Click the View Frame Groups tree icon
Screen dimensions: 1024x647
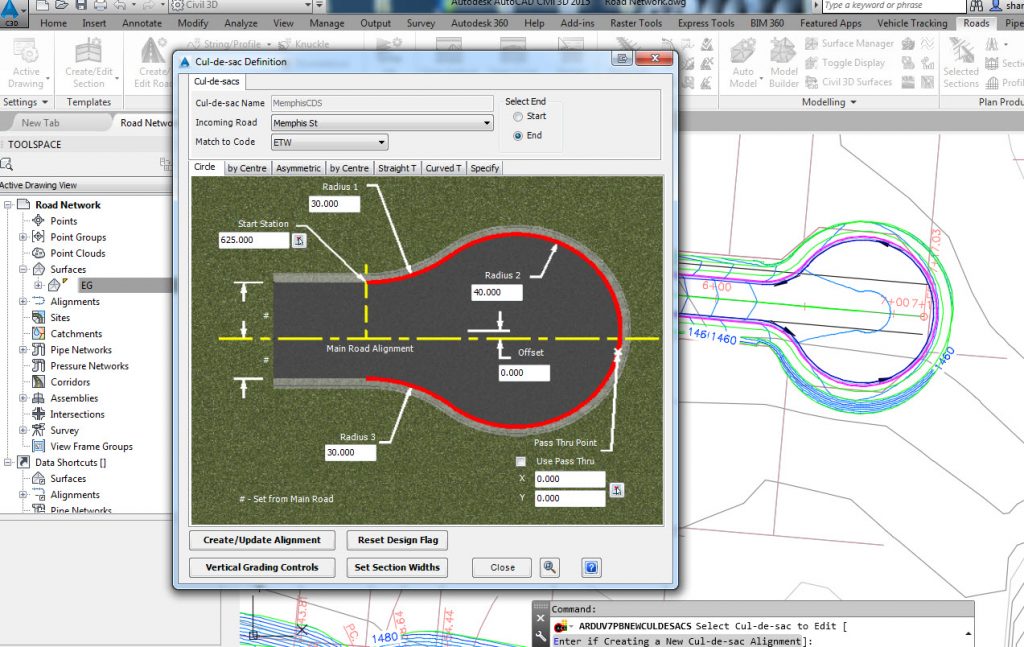click(x=39, y=447)
